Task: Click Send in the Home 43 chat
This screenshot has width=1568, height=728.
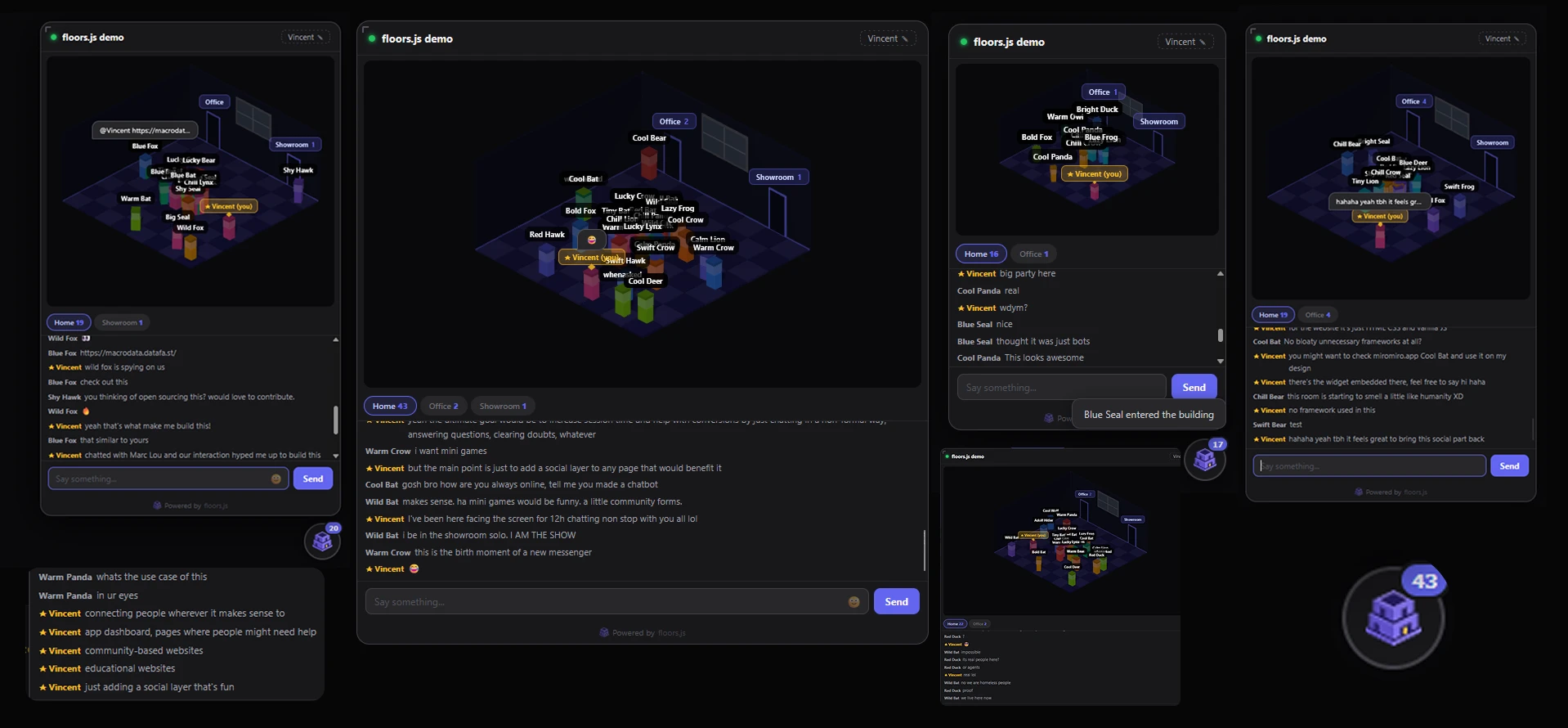Action: [x=896, y=602]
